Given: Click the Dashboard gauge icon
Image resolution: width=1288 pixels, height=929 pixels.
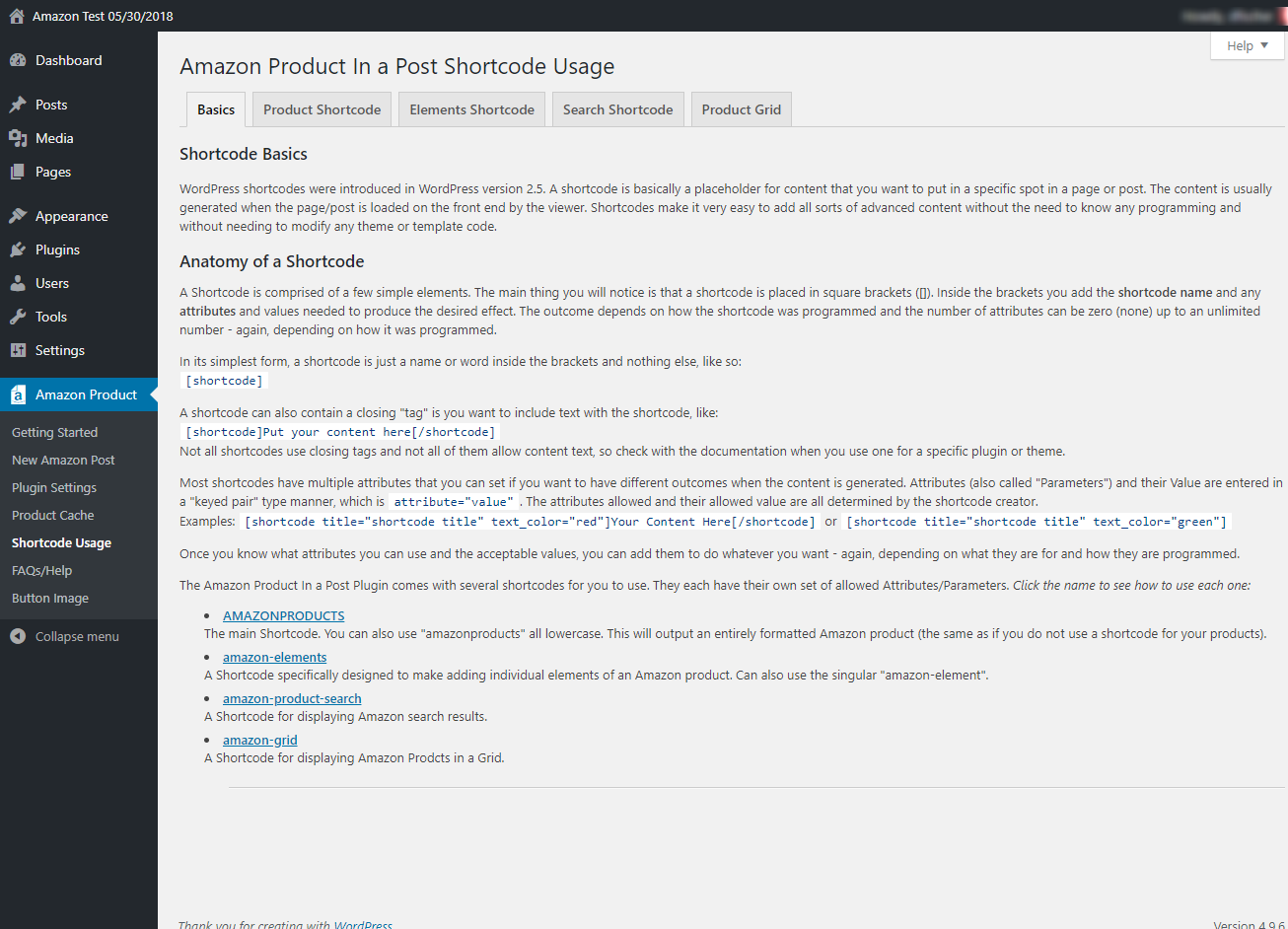Looking at the screenshot, I should [x=18, y=60].
